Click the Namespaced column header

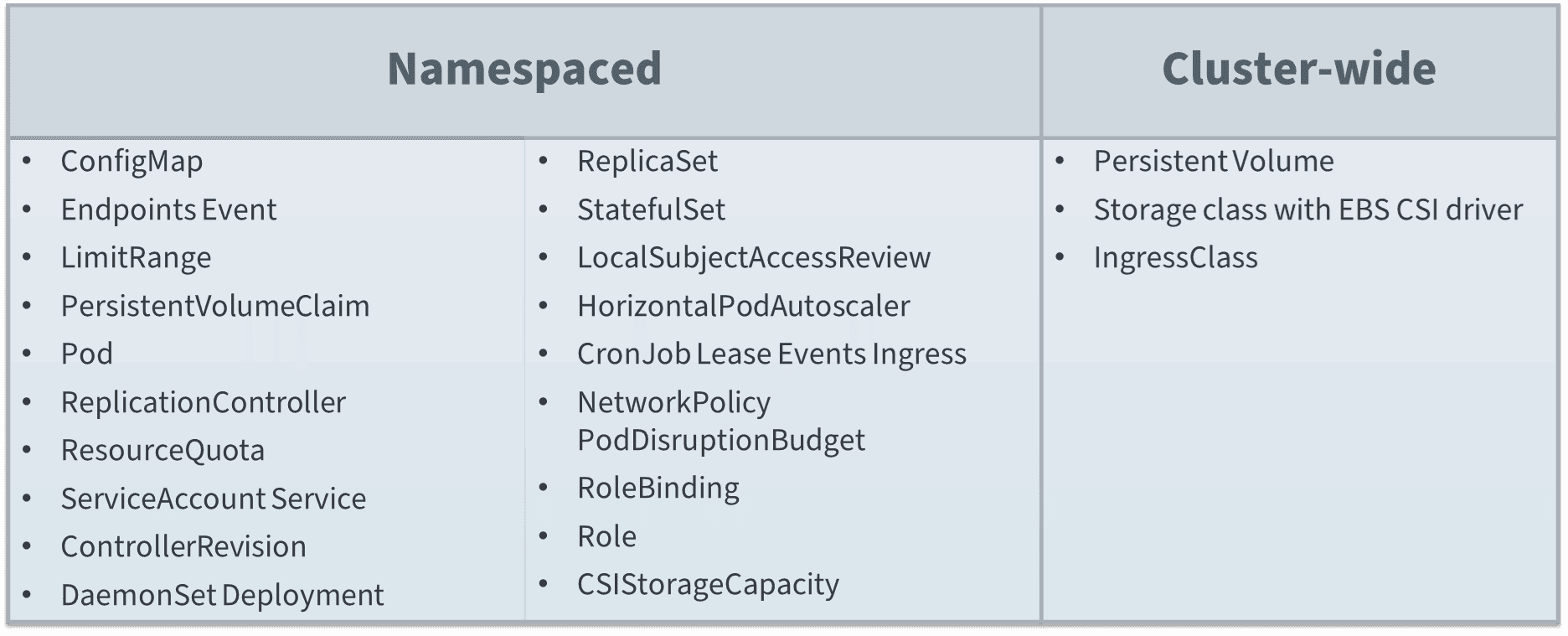point(524,69)
